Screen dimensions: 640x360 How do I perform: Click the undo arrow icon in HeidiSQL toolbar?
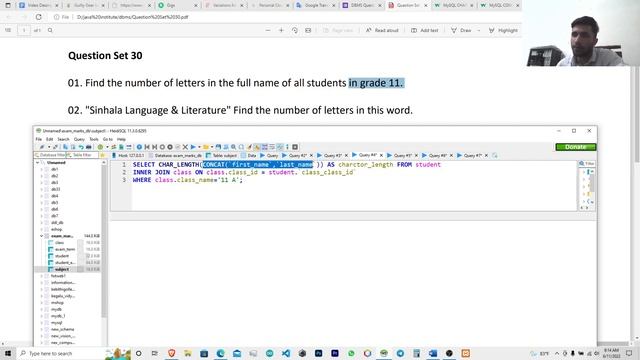81,147
